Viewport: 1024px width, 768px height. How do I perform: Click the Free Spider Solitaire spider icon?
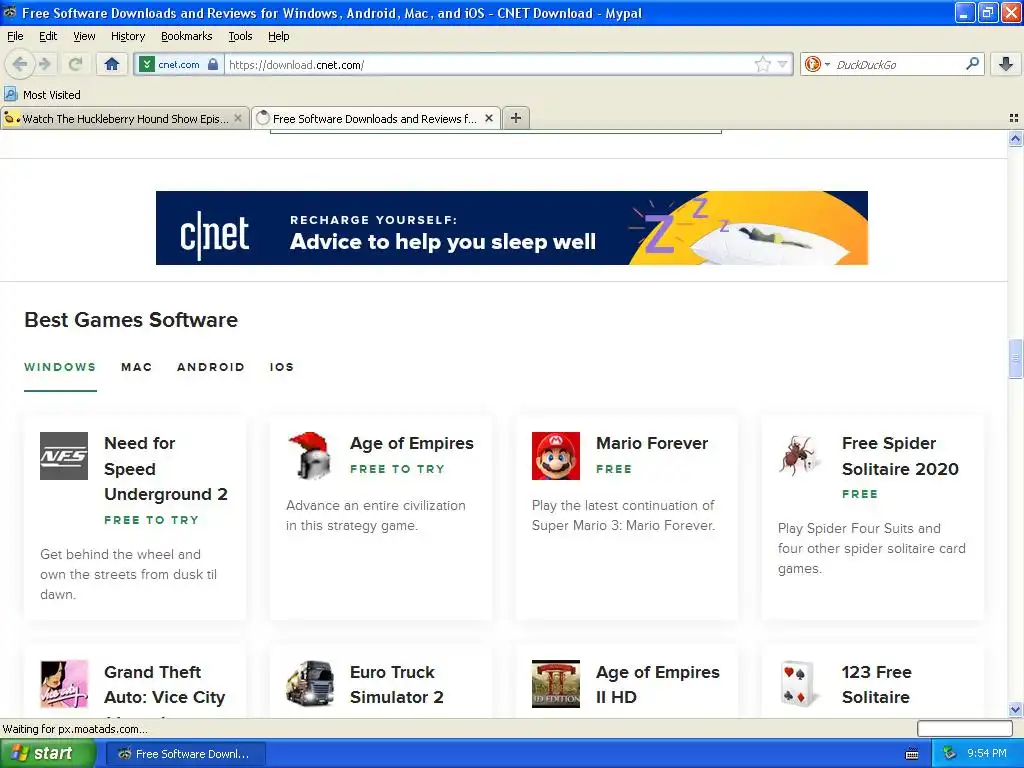pos(801,456)
